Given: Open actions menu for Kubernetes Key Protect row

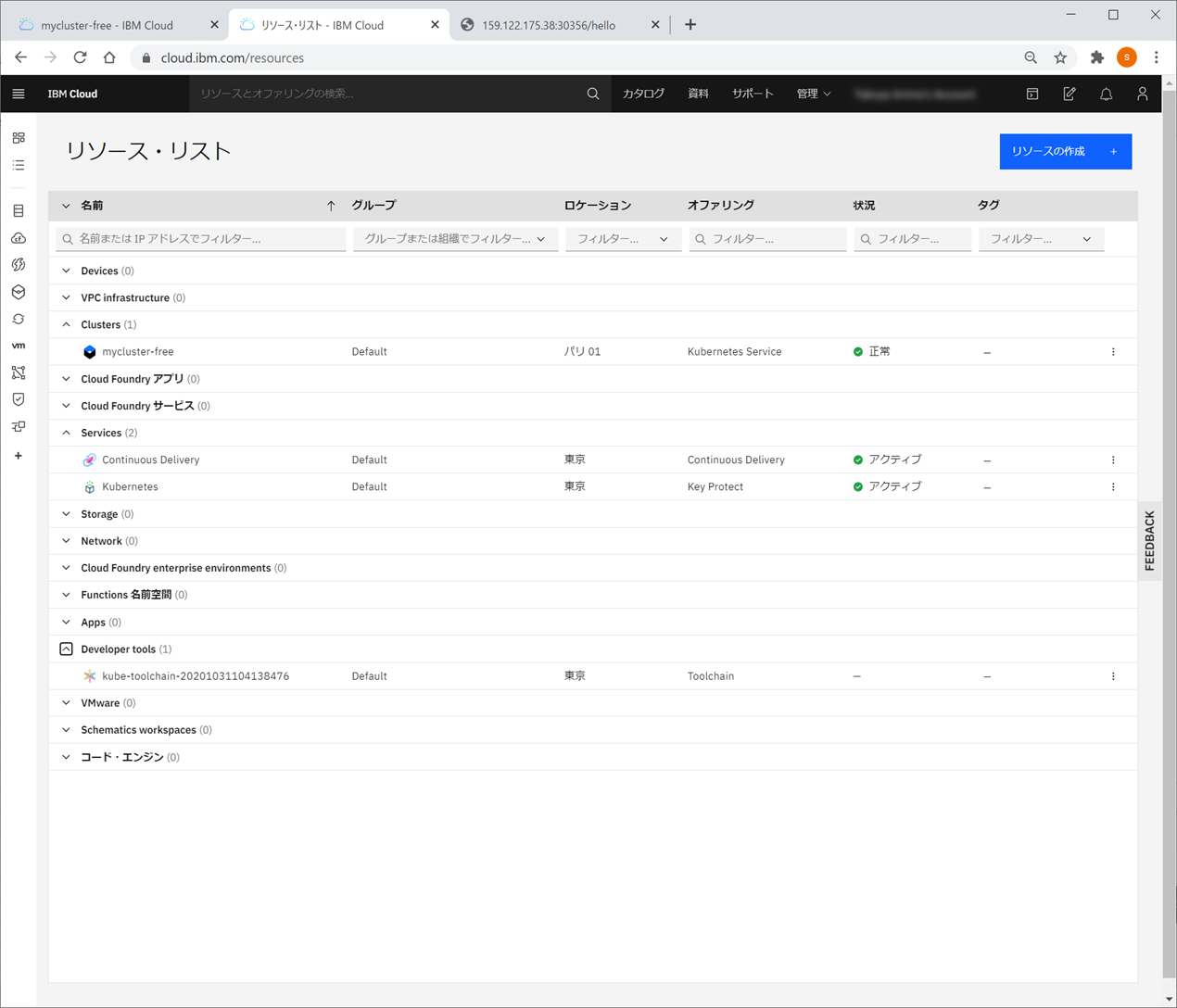Looking at the screenshot, I should pyautogui.click(x=1113, y=486).
